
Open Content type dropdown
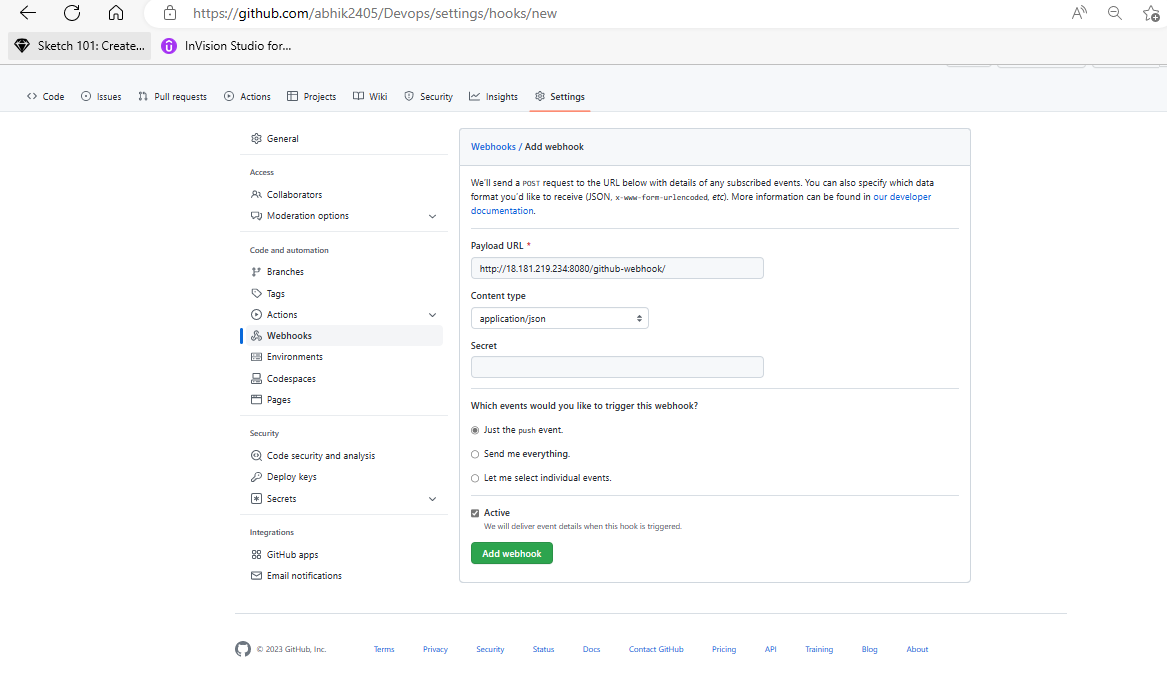[x=560, y=319]
